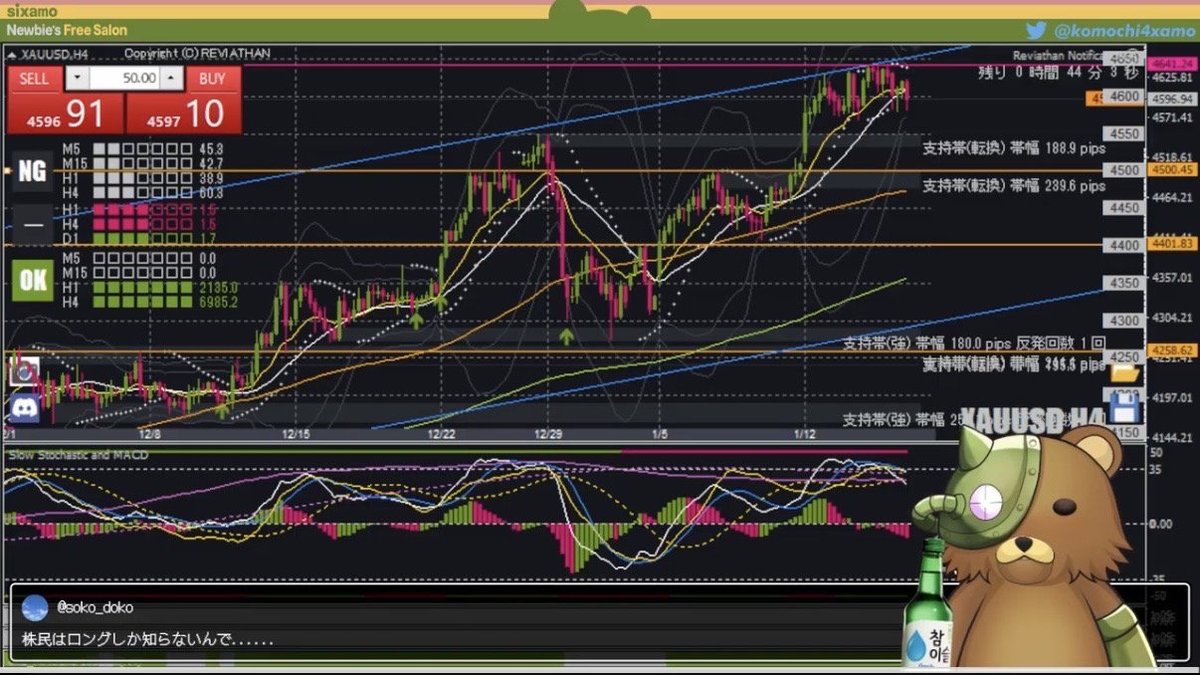Click the buy price panel 4597 10

(x=184, y=113)
